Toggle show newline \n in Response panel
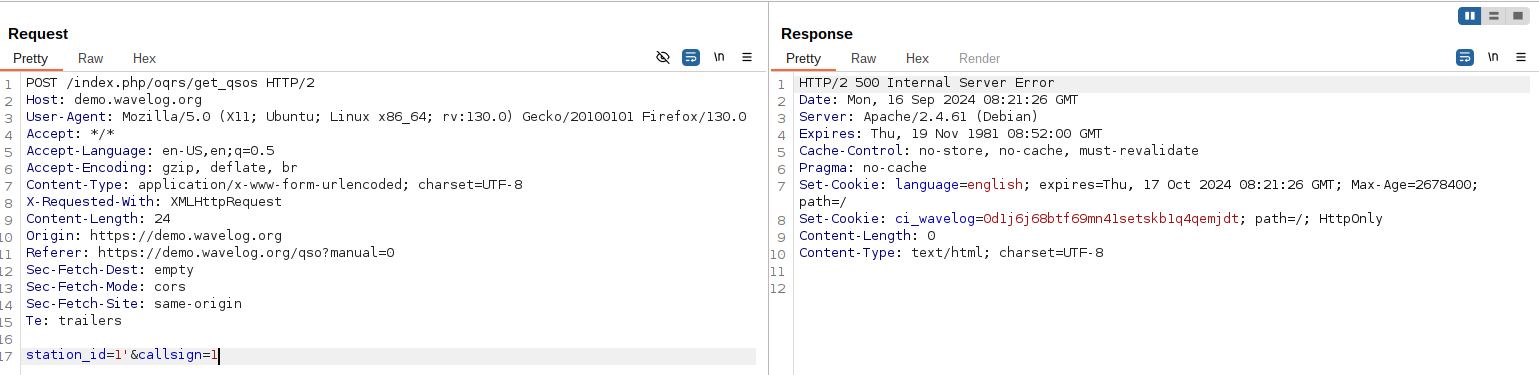1539x375 pixels. (1492, 58)
